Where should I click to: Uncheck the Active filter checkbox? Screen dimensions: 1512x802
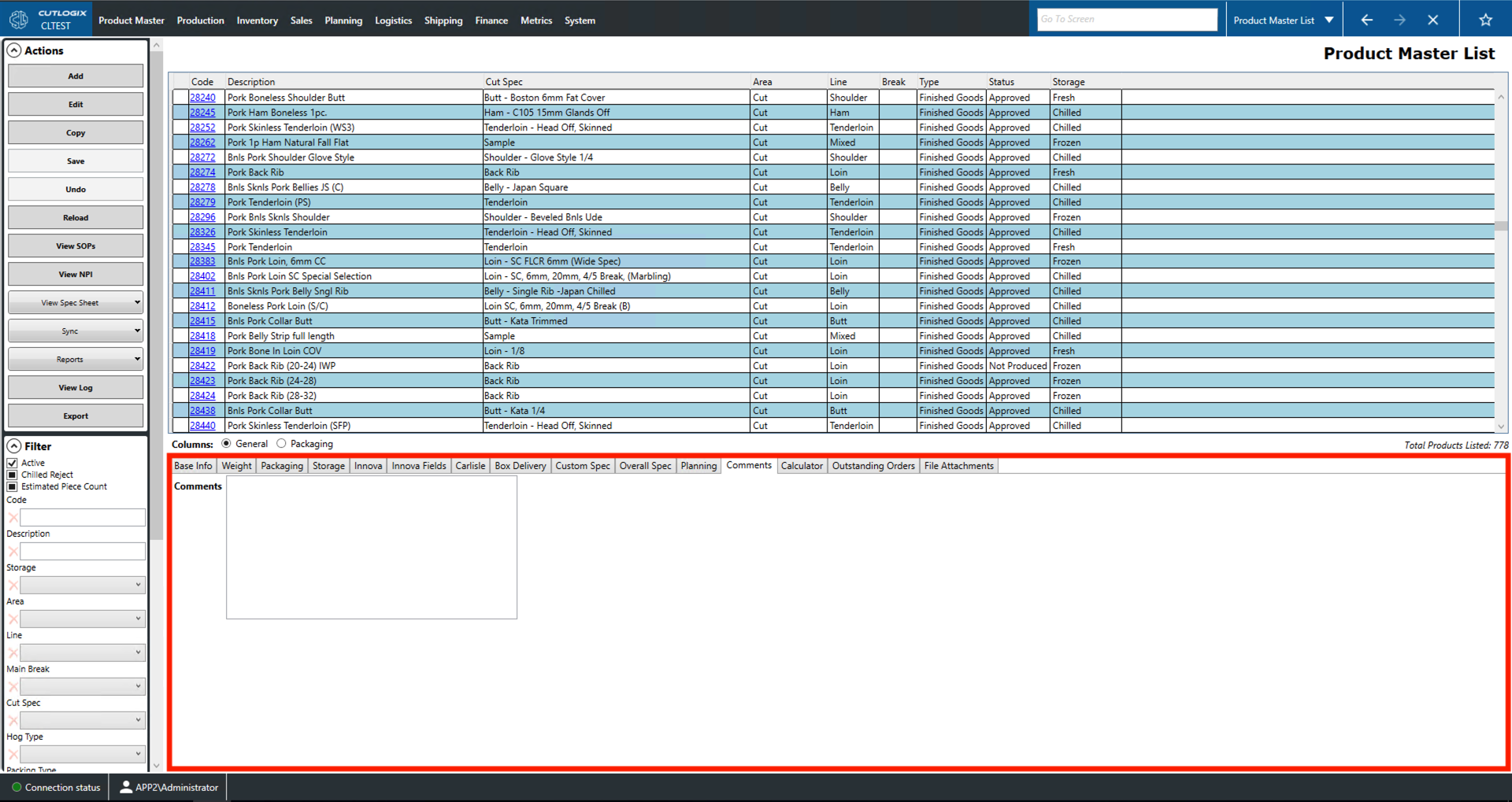(x=12, y=462)
